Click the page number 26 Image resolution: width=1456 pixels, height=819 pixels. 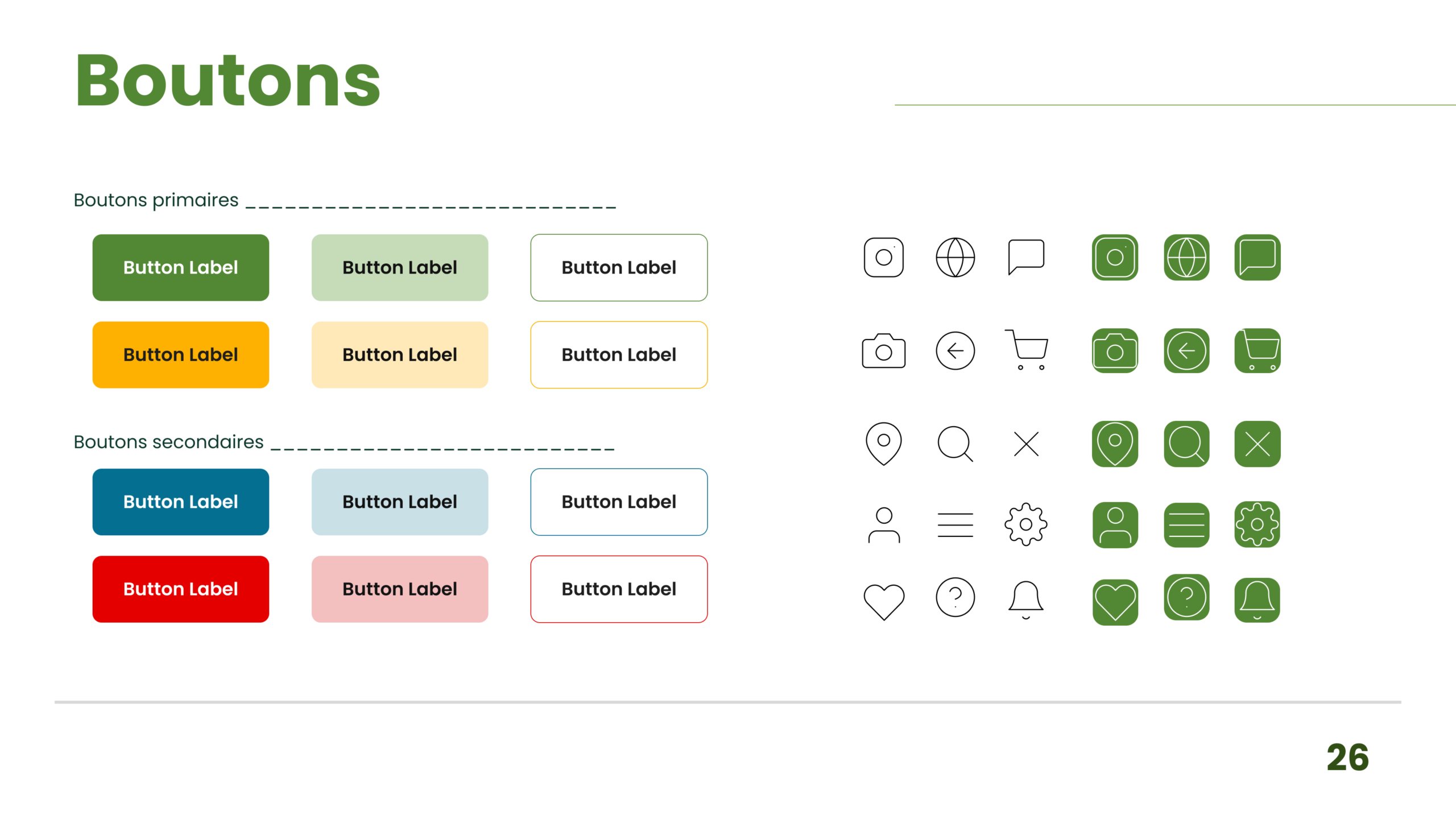tap(1347, 758)
